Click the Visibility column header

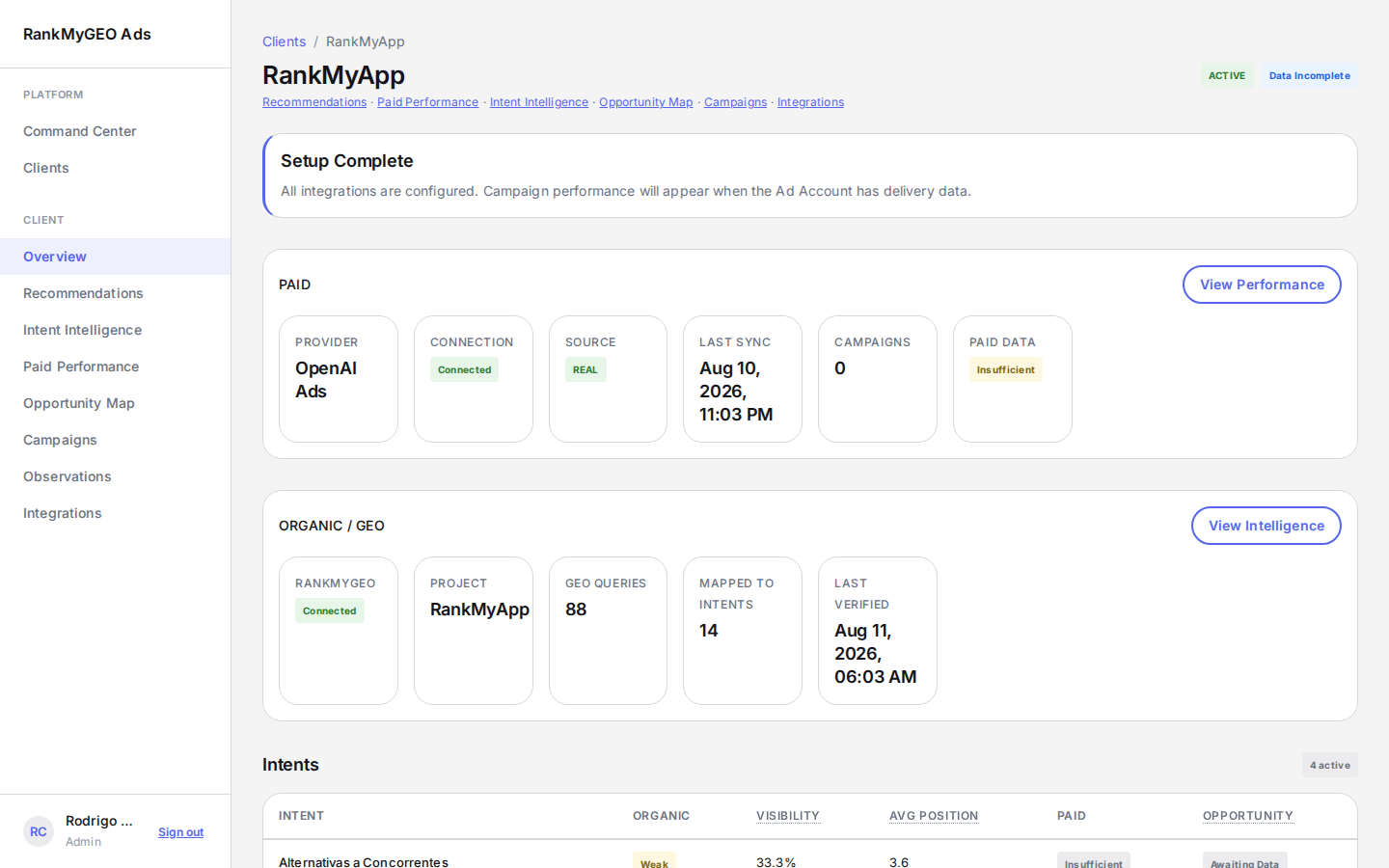[788, 816]
